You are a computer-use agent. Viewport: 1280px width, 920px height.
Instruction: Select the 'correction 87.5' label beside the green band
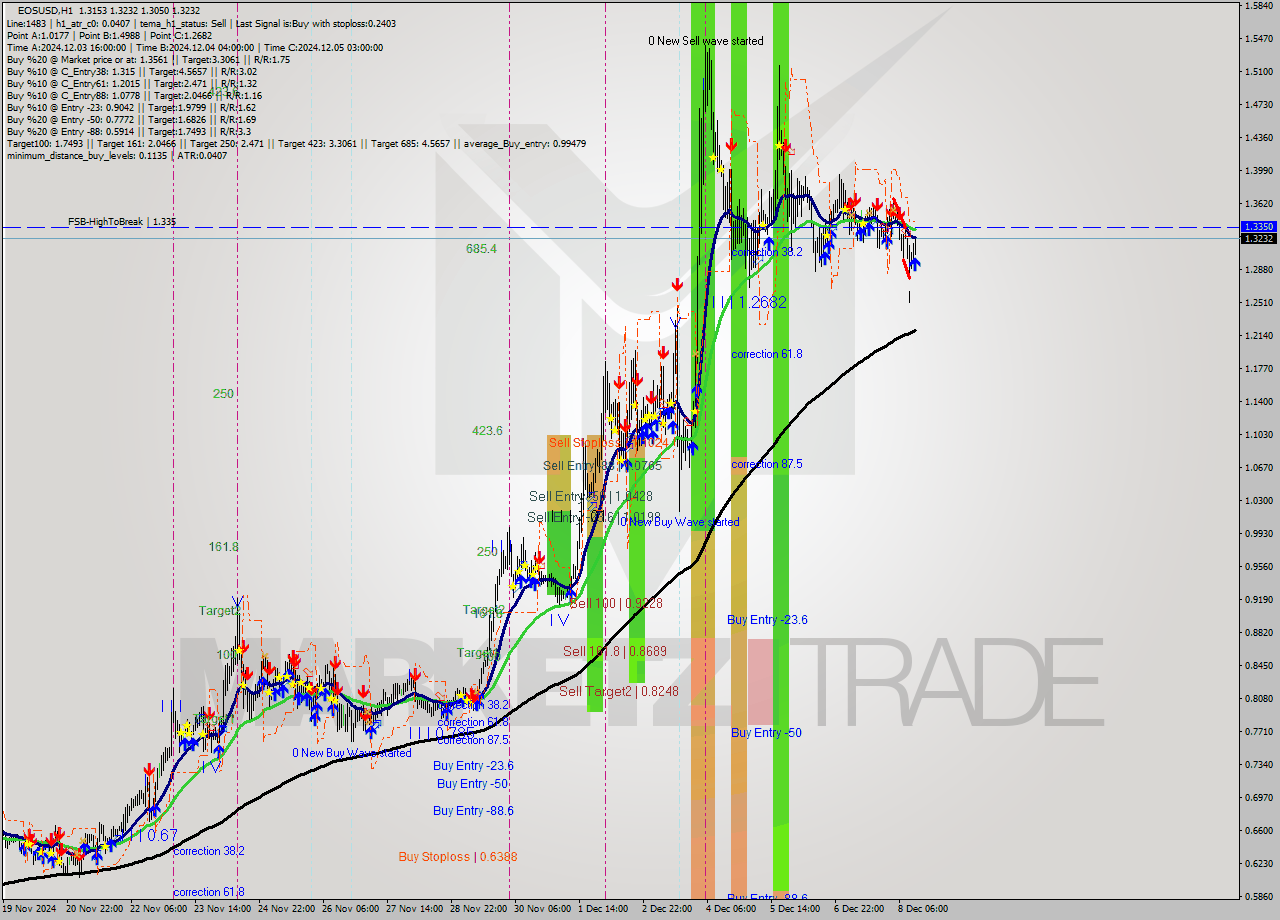point(766,464)
